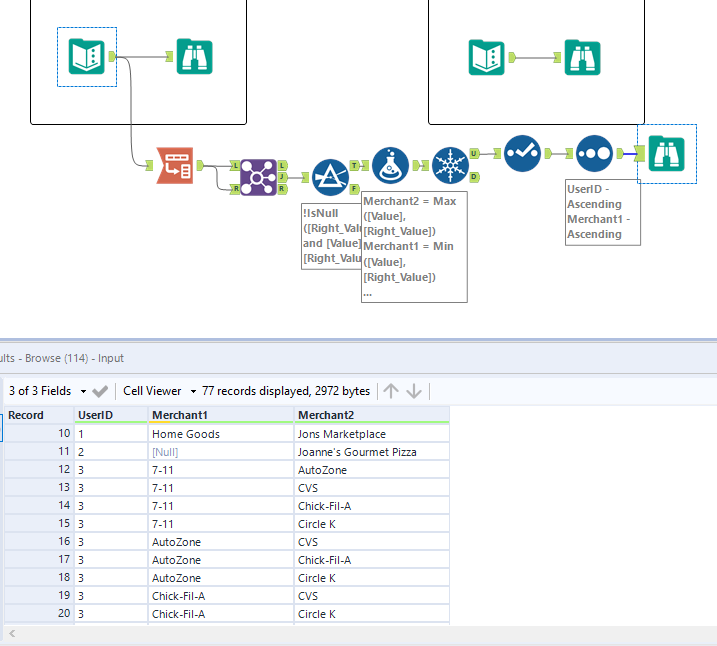
Task: Select the Home Goods cell
Action: (x=221, y=434)
